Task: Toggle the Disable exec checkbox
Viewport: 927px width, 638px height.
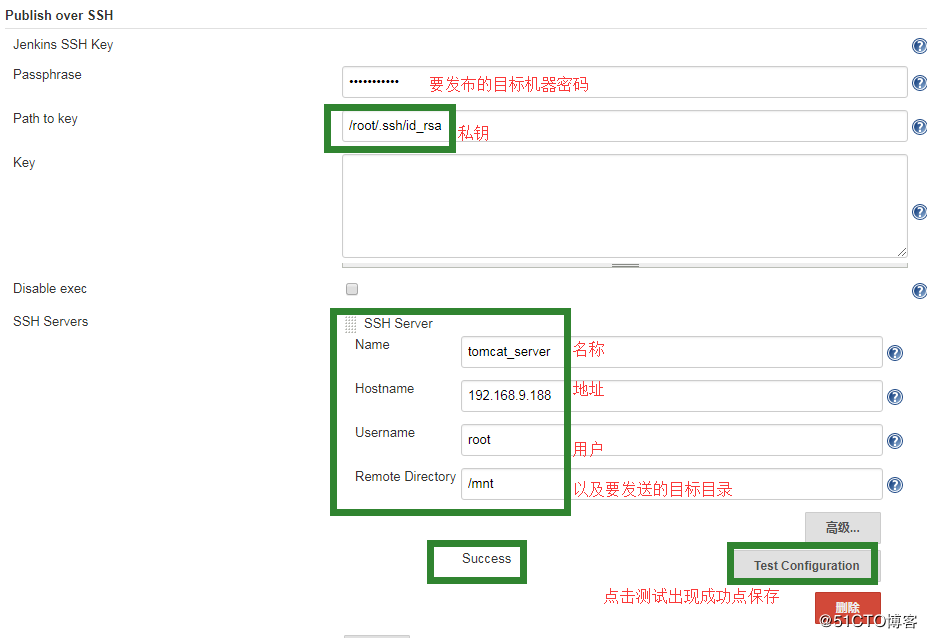Action: [x=352, y=289]
